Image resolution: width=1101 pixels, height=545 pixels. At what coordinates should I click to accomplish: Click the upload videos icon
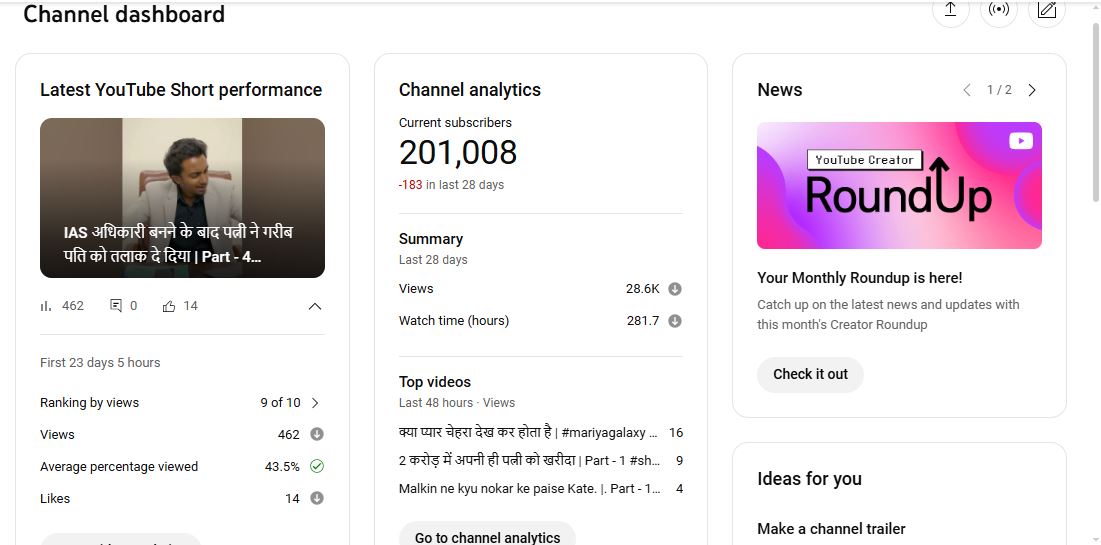point(950,10)
